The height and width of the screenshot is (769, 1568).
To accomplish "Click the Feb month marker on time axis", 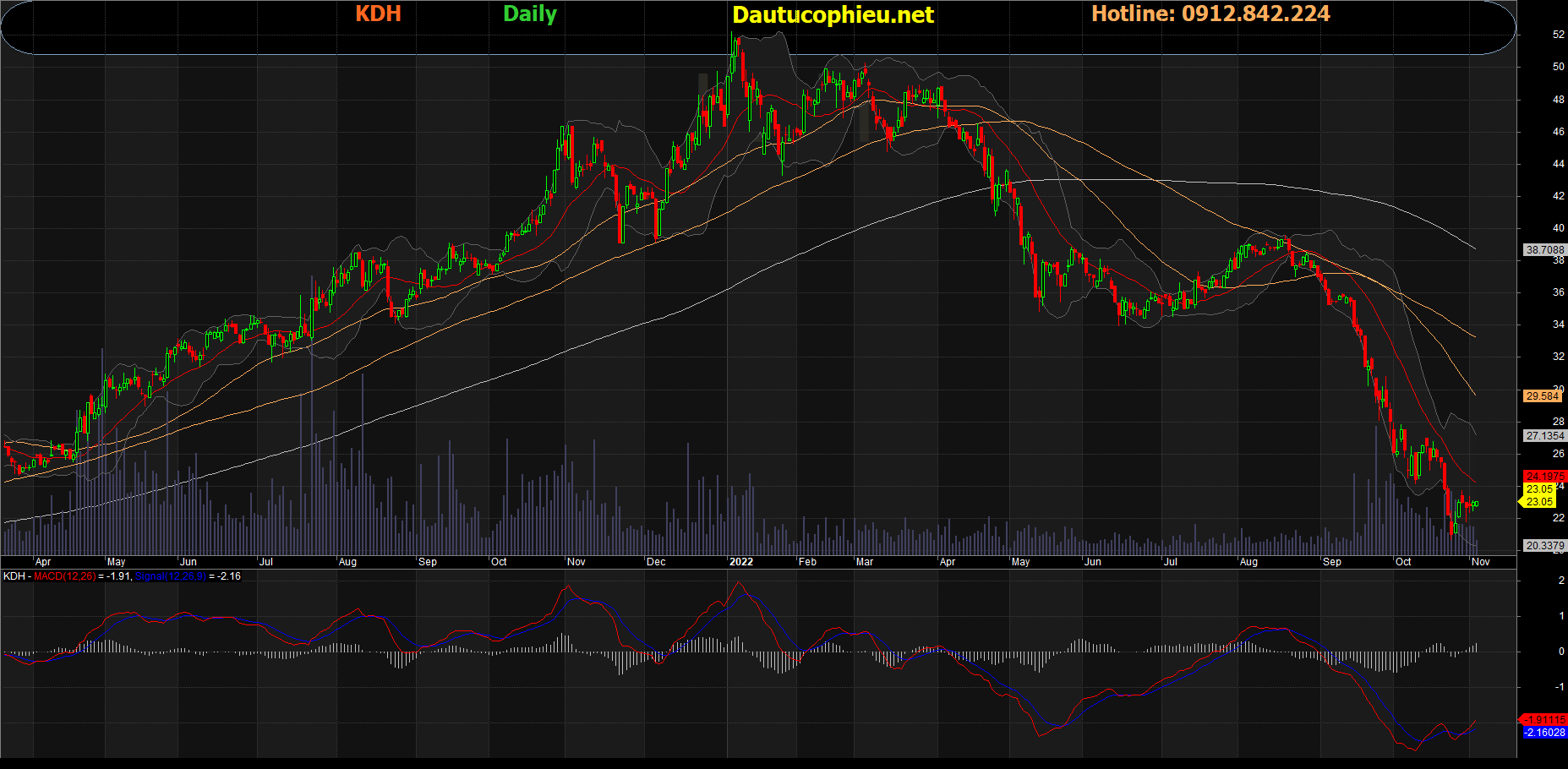I will click(808, 562).
